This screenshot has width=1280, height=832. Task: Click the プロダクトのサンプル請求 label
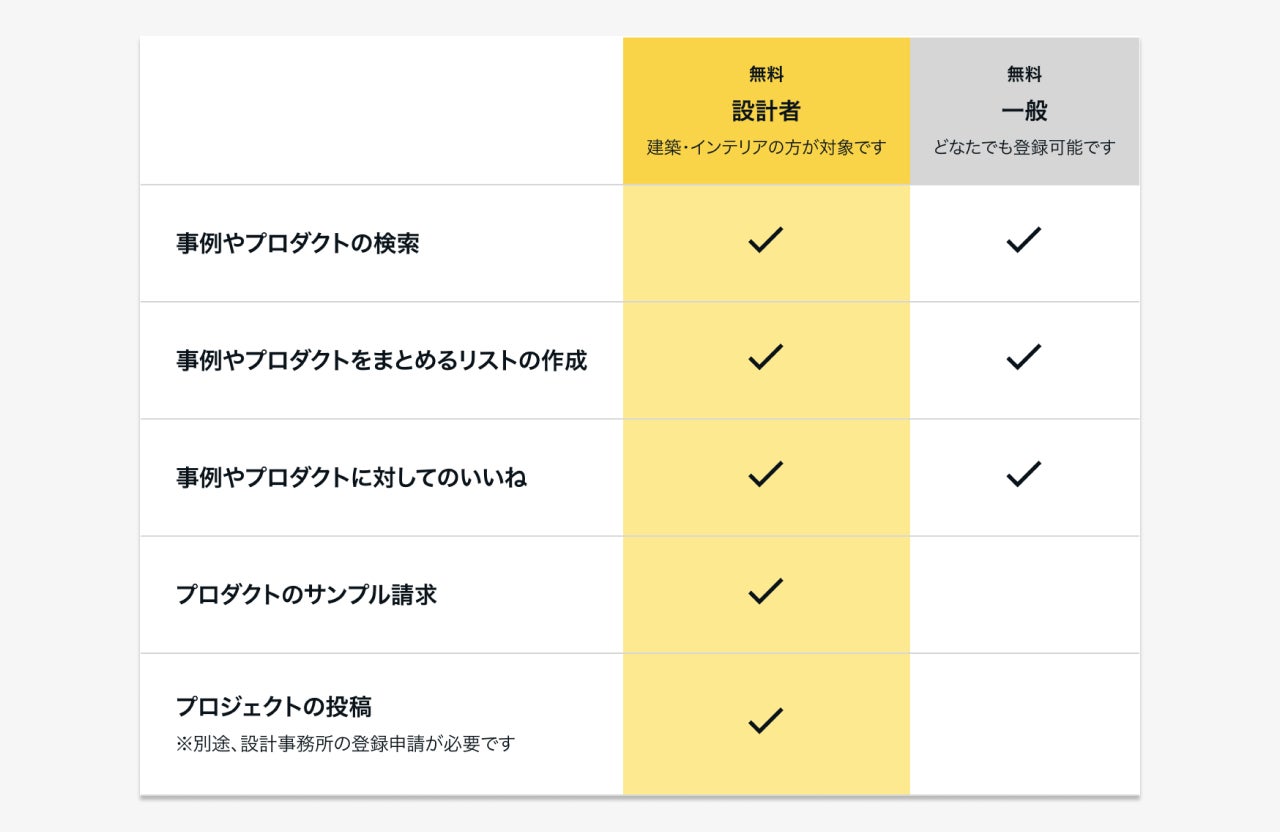pyautogui.click(x=306, y=595)
